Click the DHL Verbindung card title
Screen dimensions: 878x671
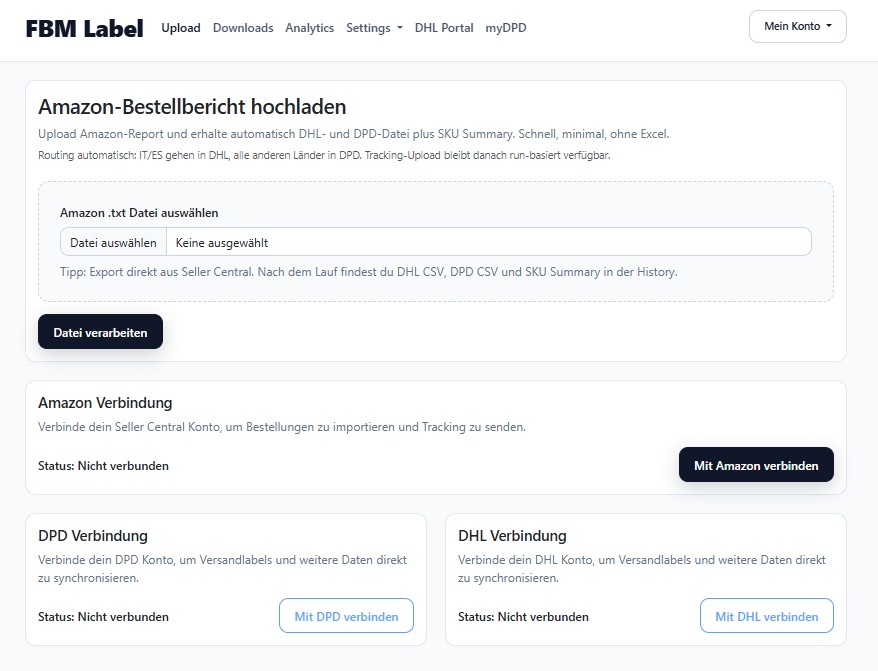(512, 536)
